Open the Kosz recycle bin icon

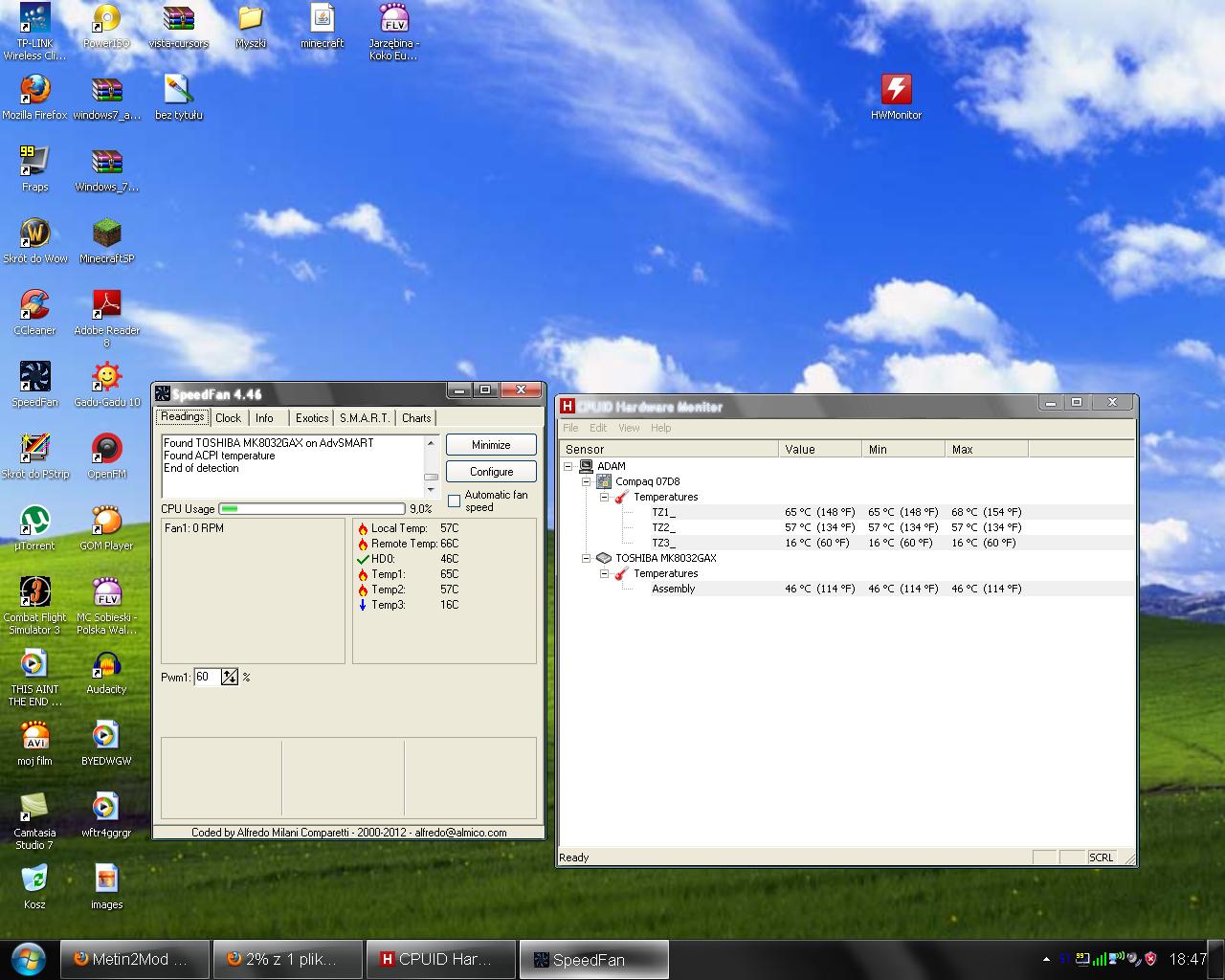pyautogui.click(x=35, y=887)
